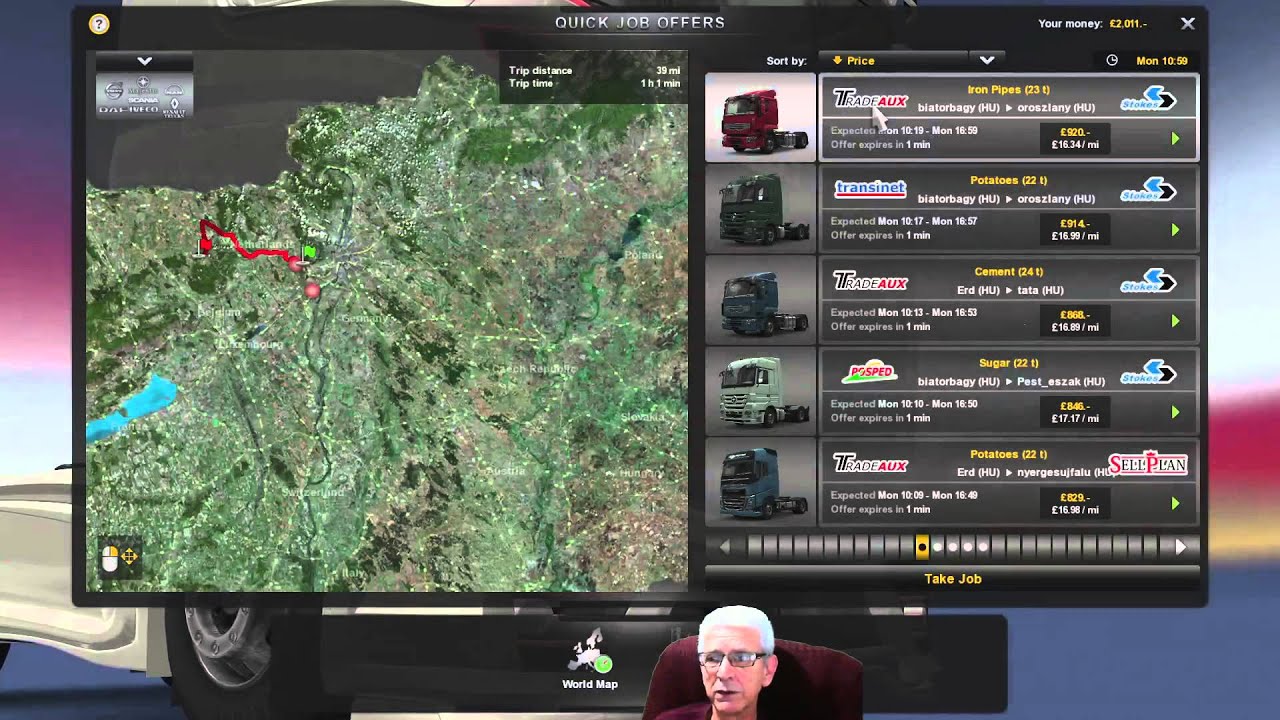Select the teal truck thumbnail for Potatoes nyergesujfalu
The image size is (1280, 720).
760,481
